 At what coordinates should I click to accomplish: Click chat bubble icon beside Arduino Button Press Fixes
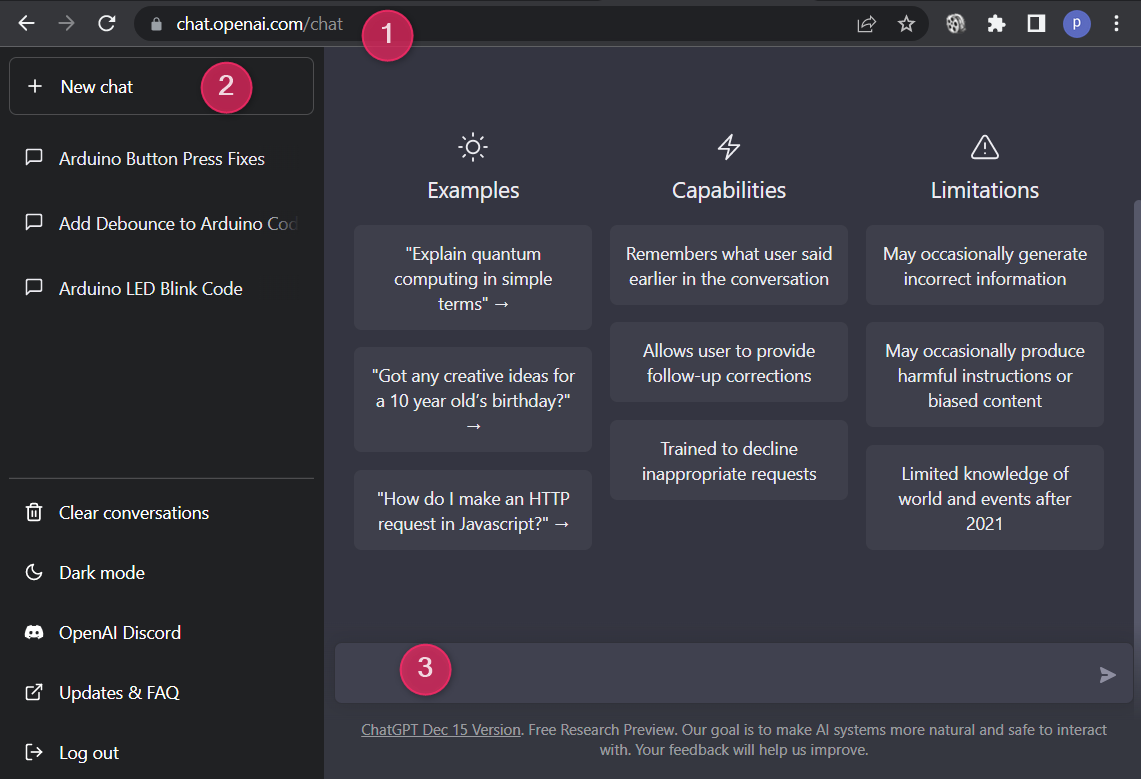pyautogui.click(x=33, y=157)
